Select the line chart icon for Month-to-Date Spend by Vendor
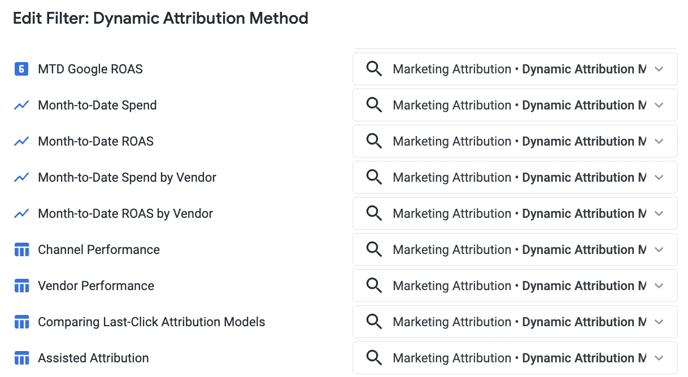 coord(22,177)
